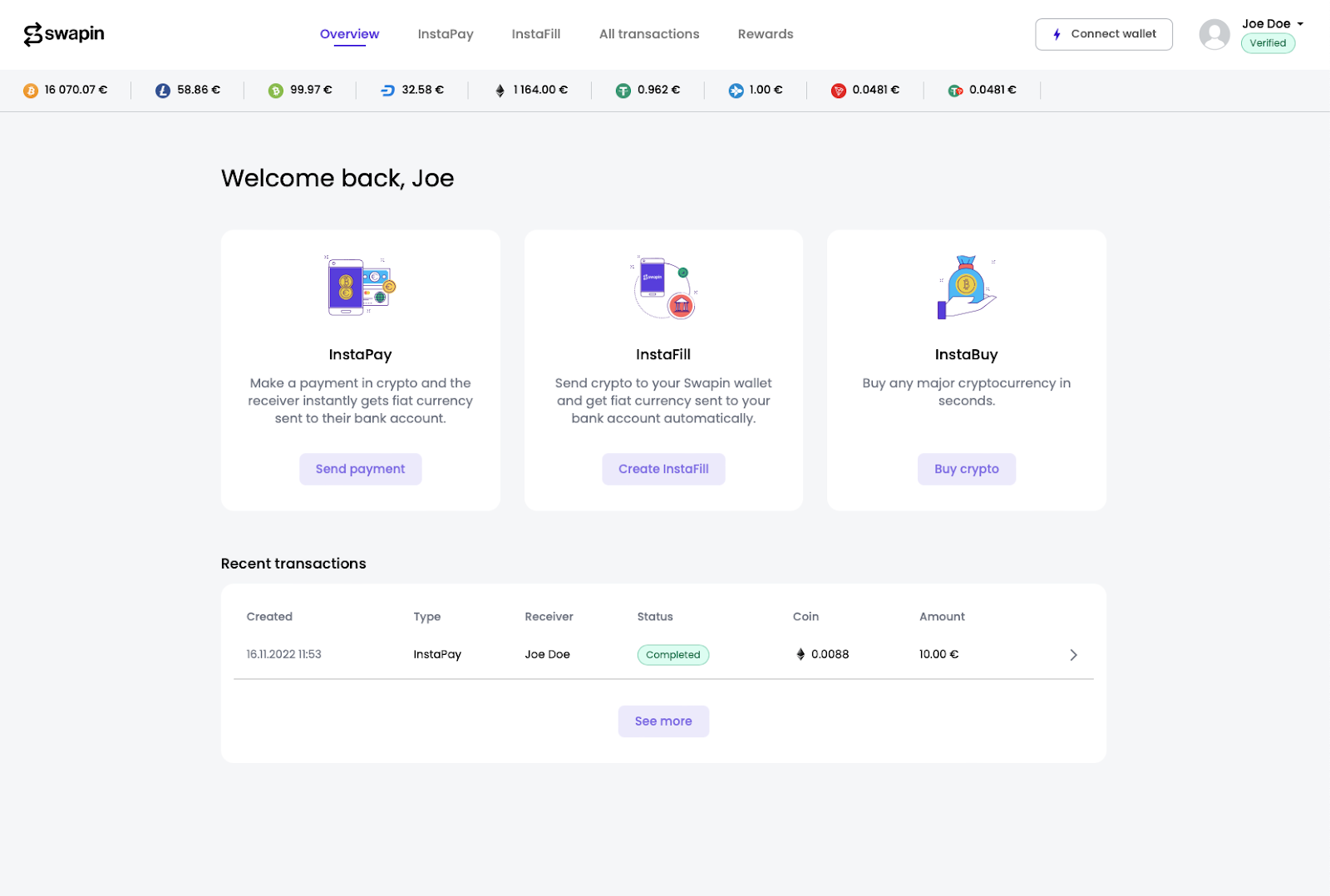
Task: Click the green Tether-on-Tron ticker icon
Action: click(x=955, y=91)
